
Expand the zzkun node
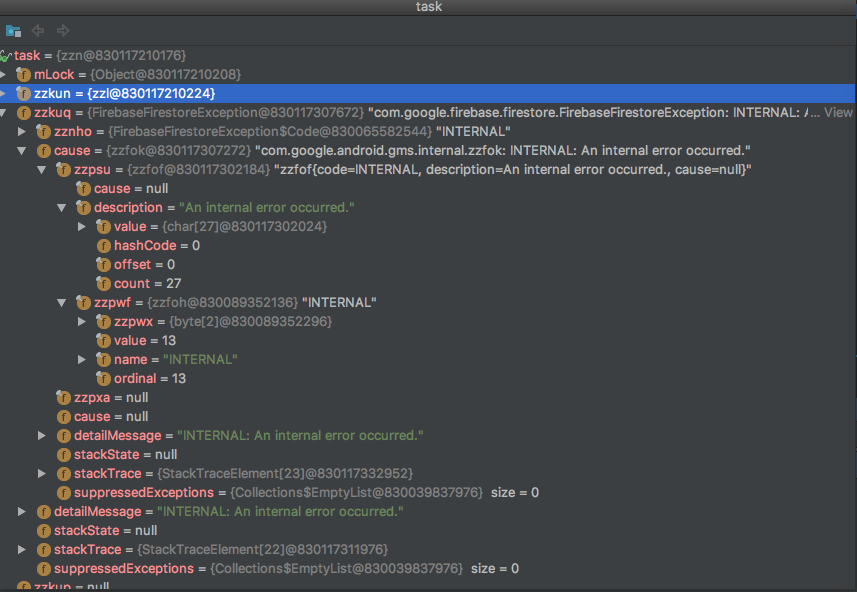pos(3,93)
